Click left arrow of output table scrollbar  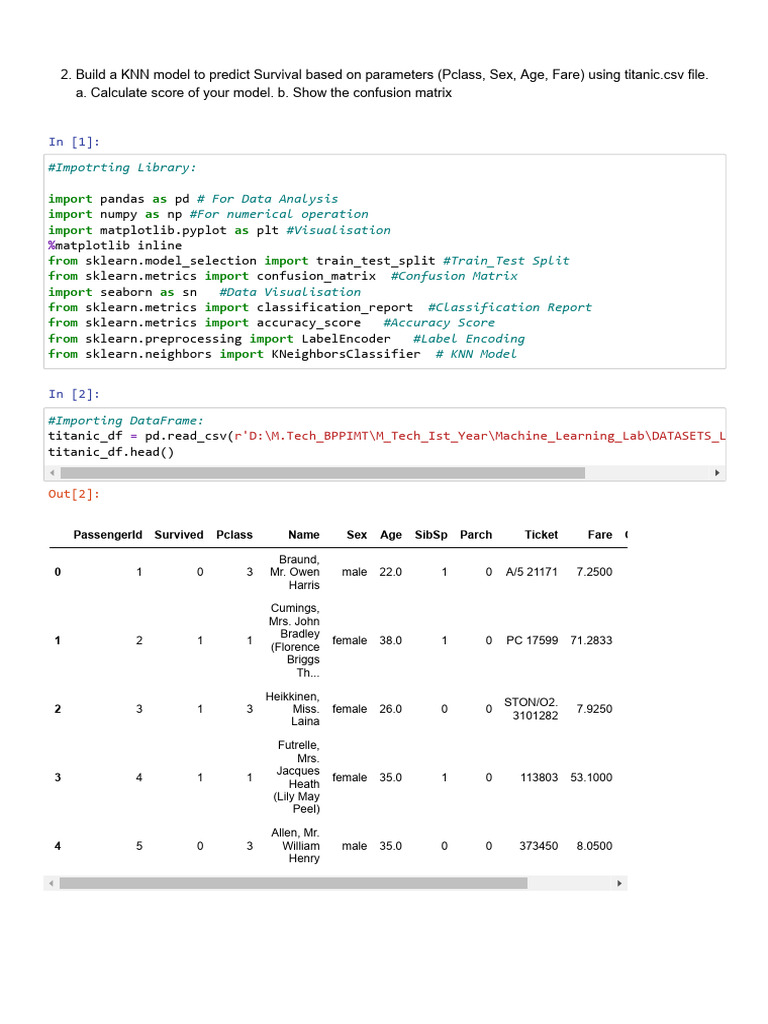tap(52, 884)
